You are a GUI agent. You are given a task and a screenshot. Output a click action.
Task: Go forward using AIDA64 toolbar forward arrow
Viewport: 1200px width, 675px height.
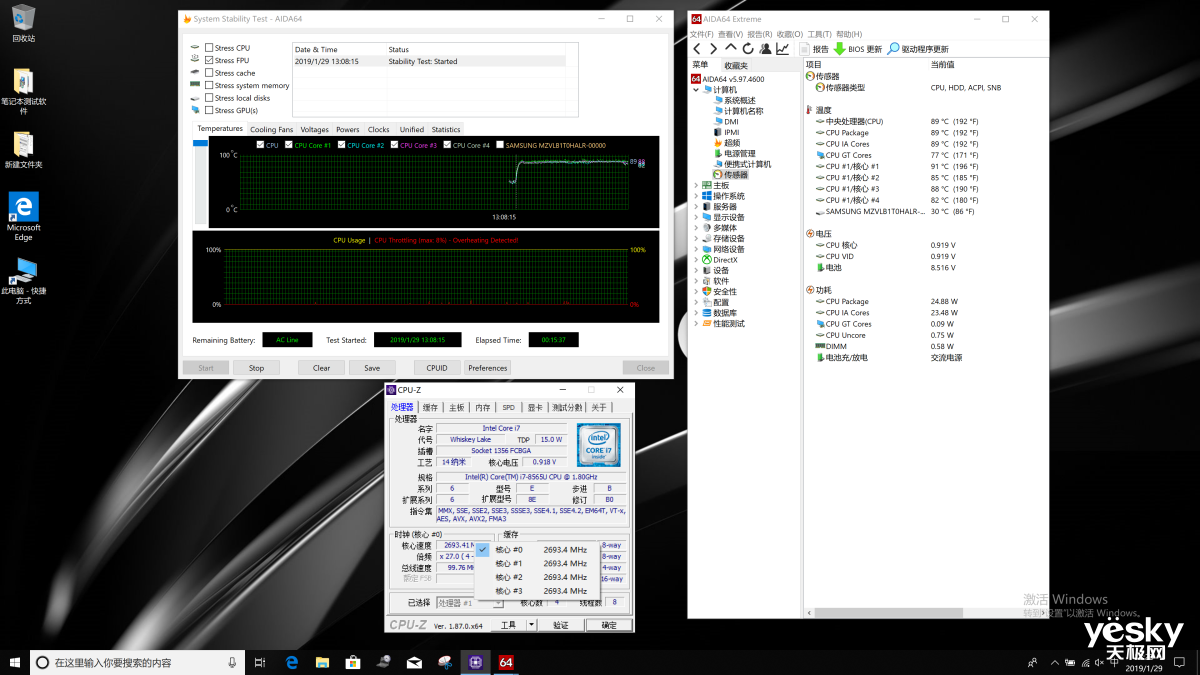coord(713,49)
